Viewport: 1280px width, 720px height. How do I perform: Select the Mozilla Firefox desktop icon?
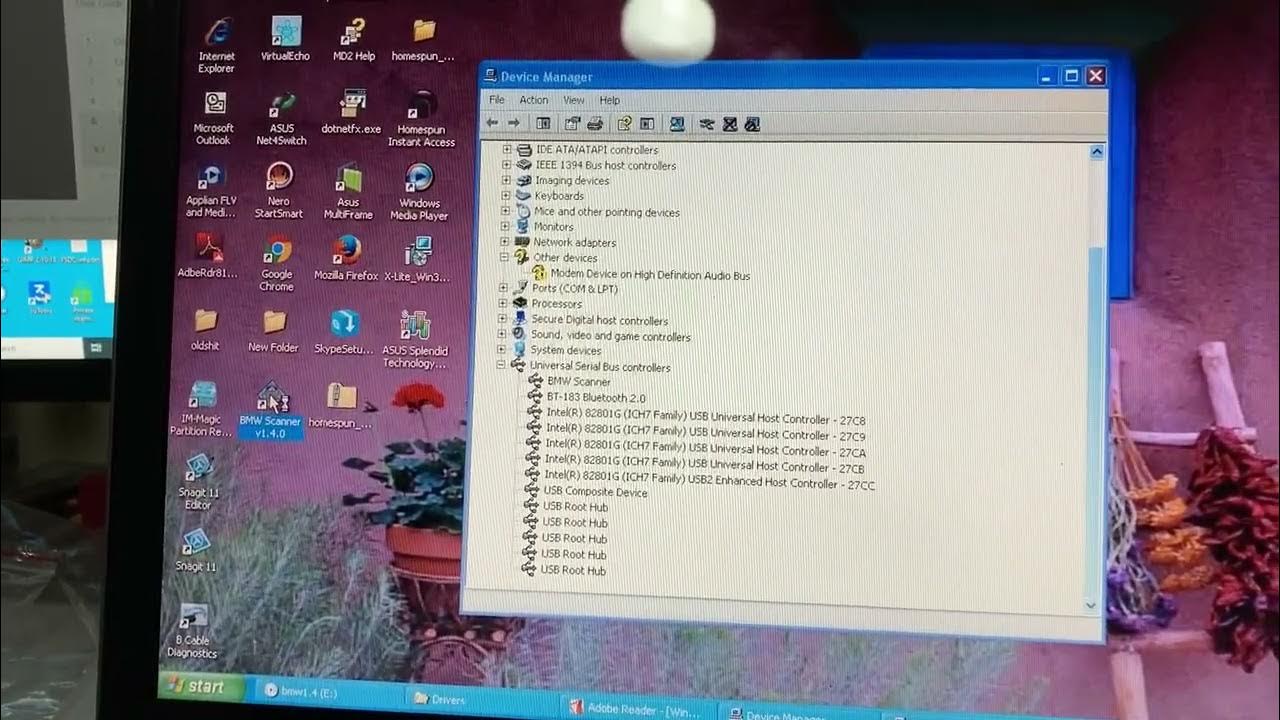click(x=346, y=259)
